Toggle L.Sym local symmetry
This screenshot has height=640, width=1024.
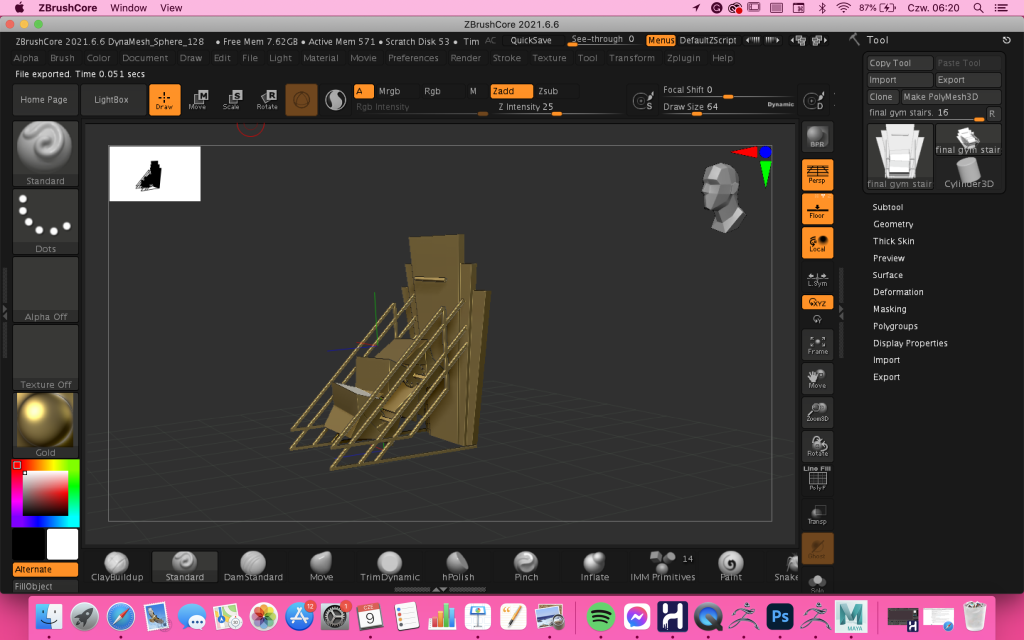pyautogui.click(x=817, y=279)
